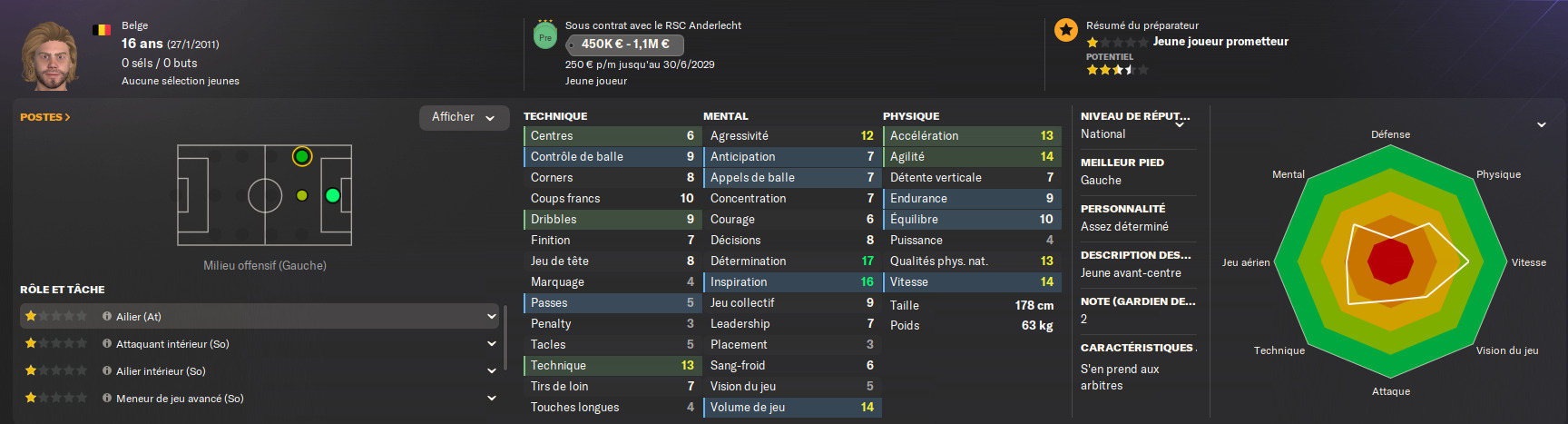Click the info icon beside Attaquant intérieur (So)
Viewport: 1568px width, 424px height.
pyautogui.click(x=107, y=344)
